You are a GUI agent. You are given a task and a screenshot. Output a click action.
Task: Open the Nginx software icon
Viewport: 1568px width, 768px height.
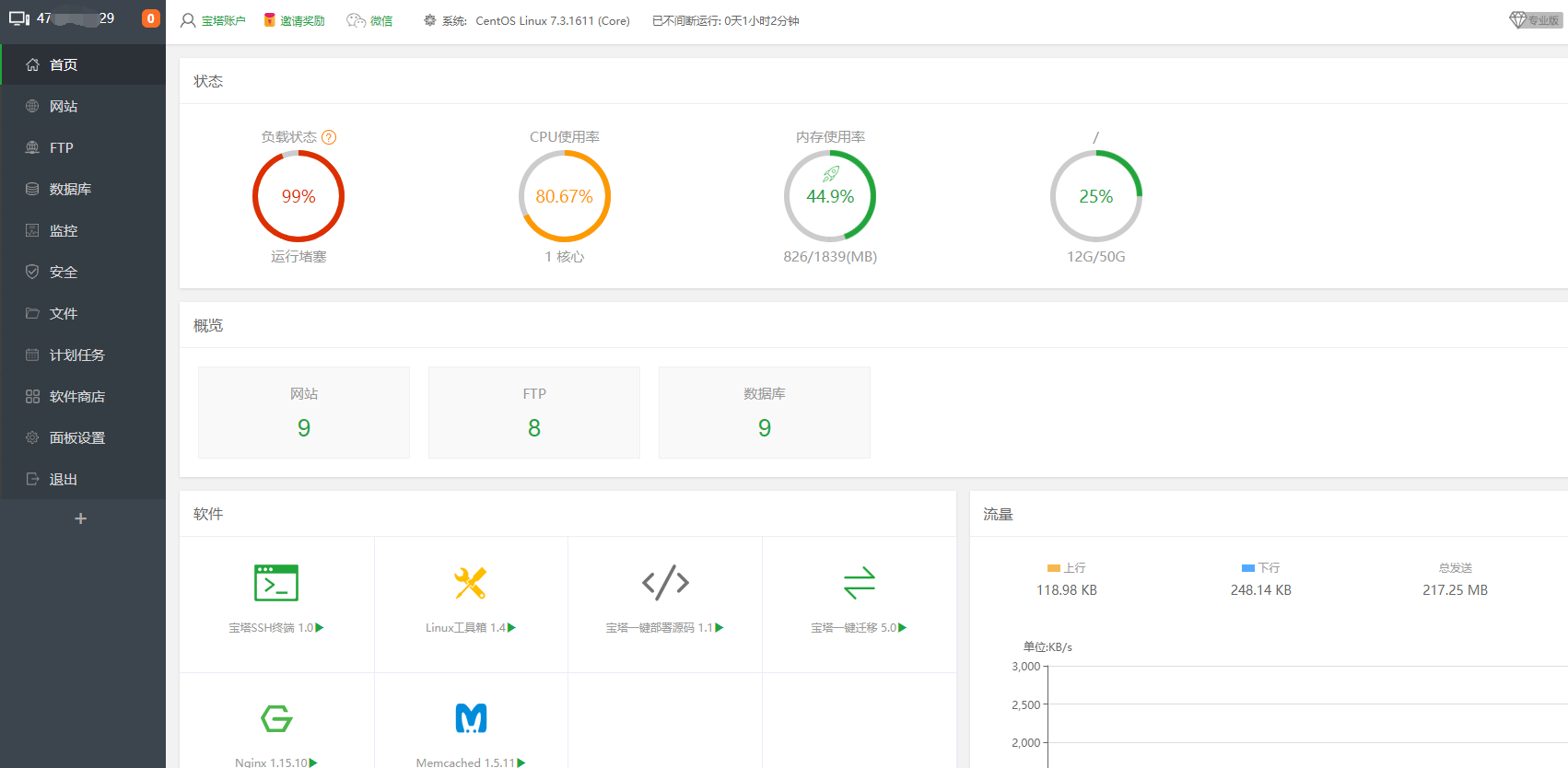coord(276,718)
